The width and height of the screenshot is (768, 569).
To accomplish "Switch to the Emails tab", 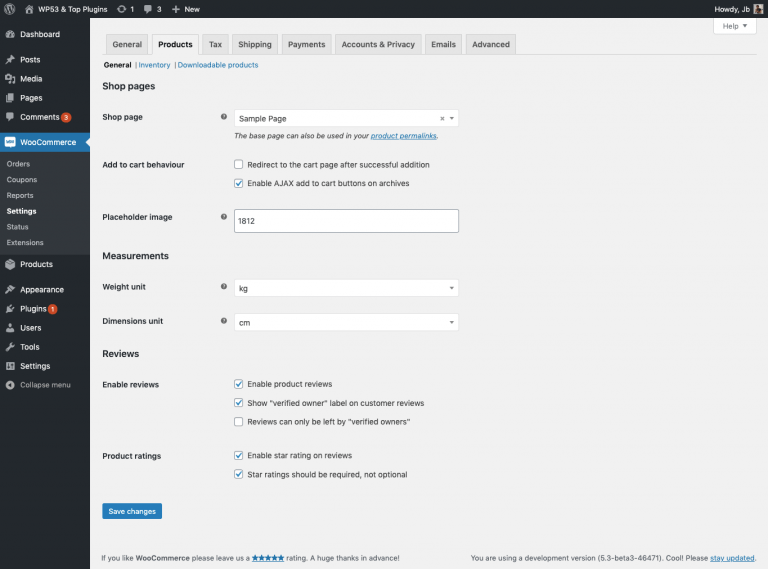I will (x=443, y=45).
